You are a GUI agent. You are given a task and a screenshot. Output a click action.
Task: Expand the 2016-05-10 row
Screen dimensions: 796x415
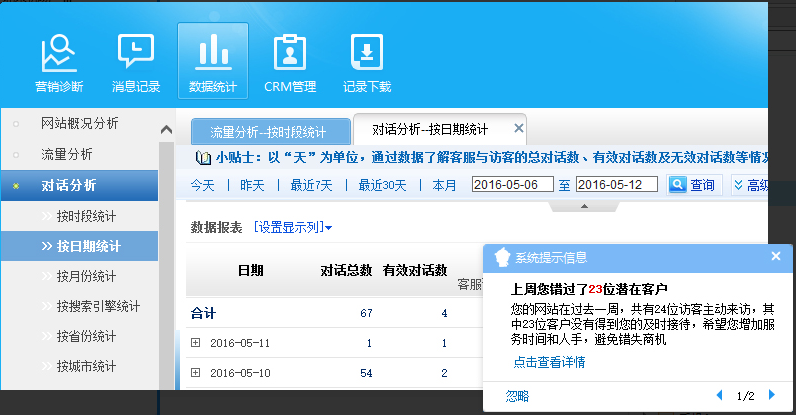[x=196, y=373]
